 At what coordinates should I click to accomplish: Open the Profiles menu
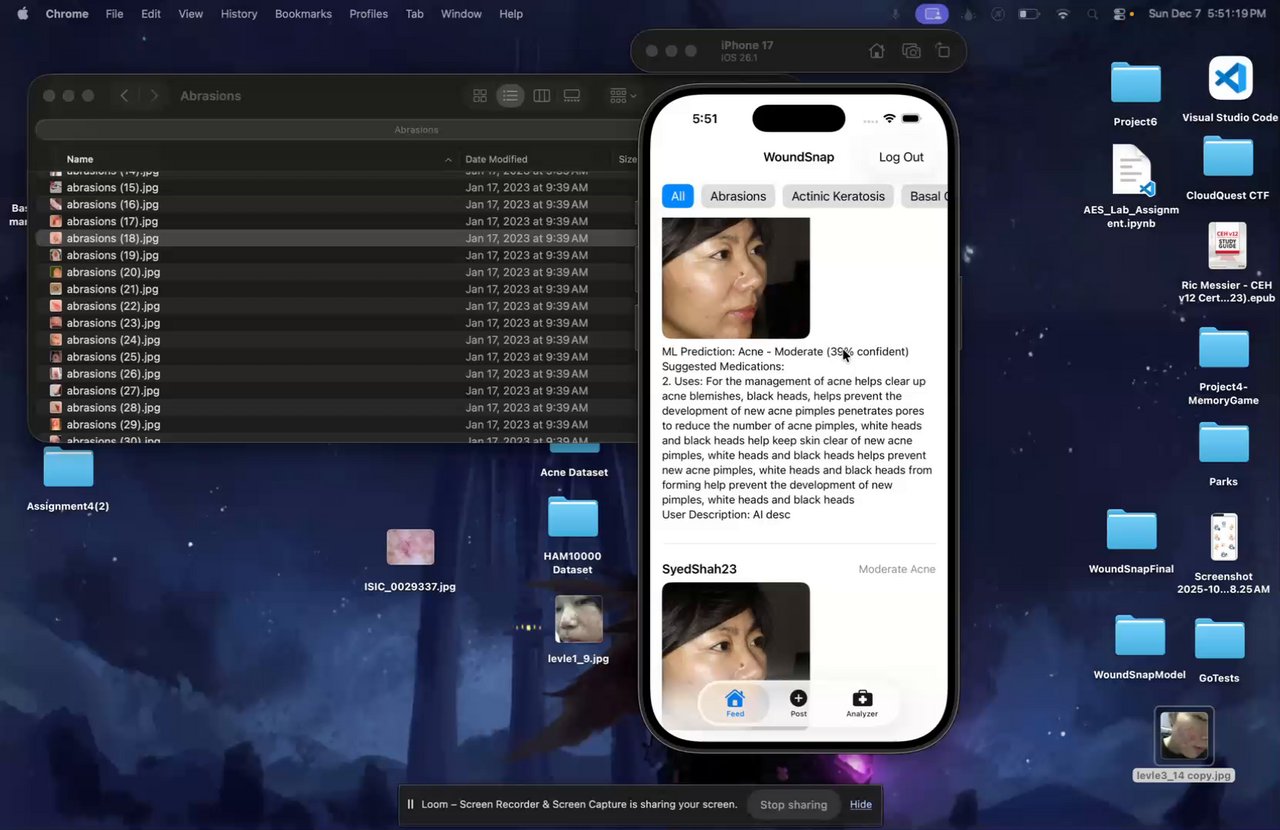pos(368,14)
